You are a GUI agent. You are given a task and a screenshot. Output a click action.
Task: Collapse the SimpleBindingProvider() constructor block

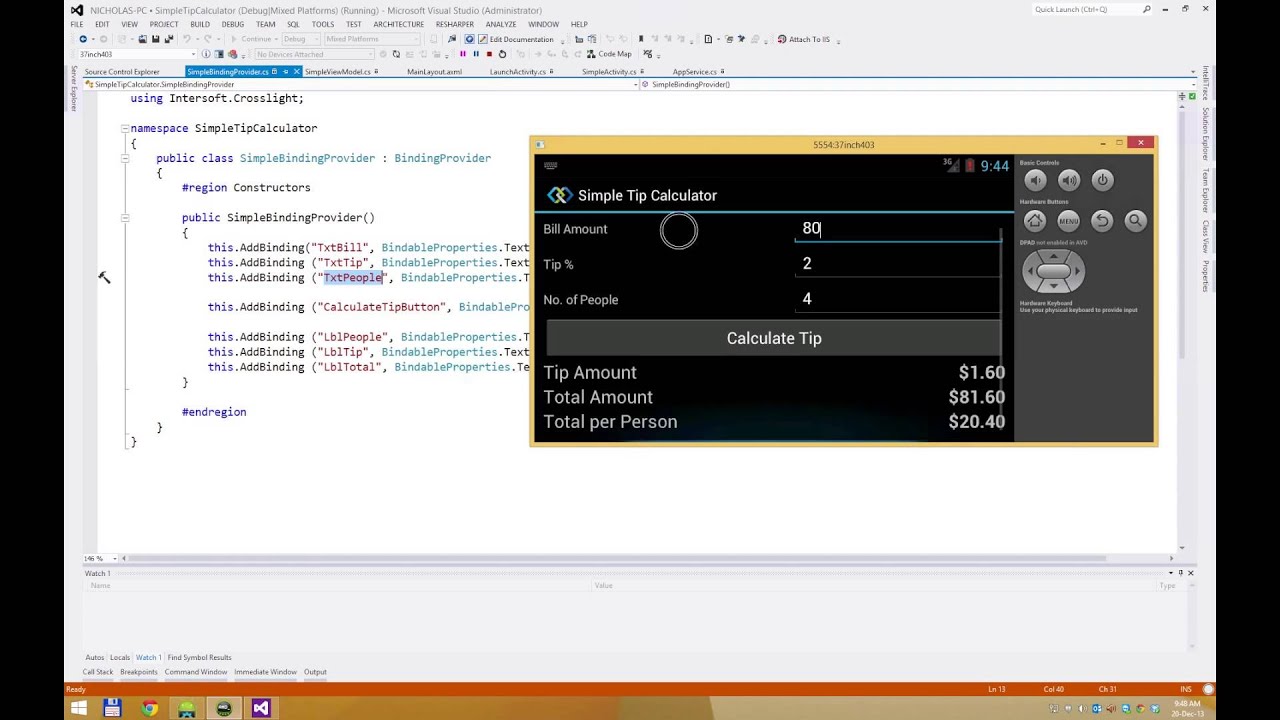pyautogui.click(x=125, y=217)
